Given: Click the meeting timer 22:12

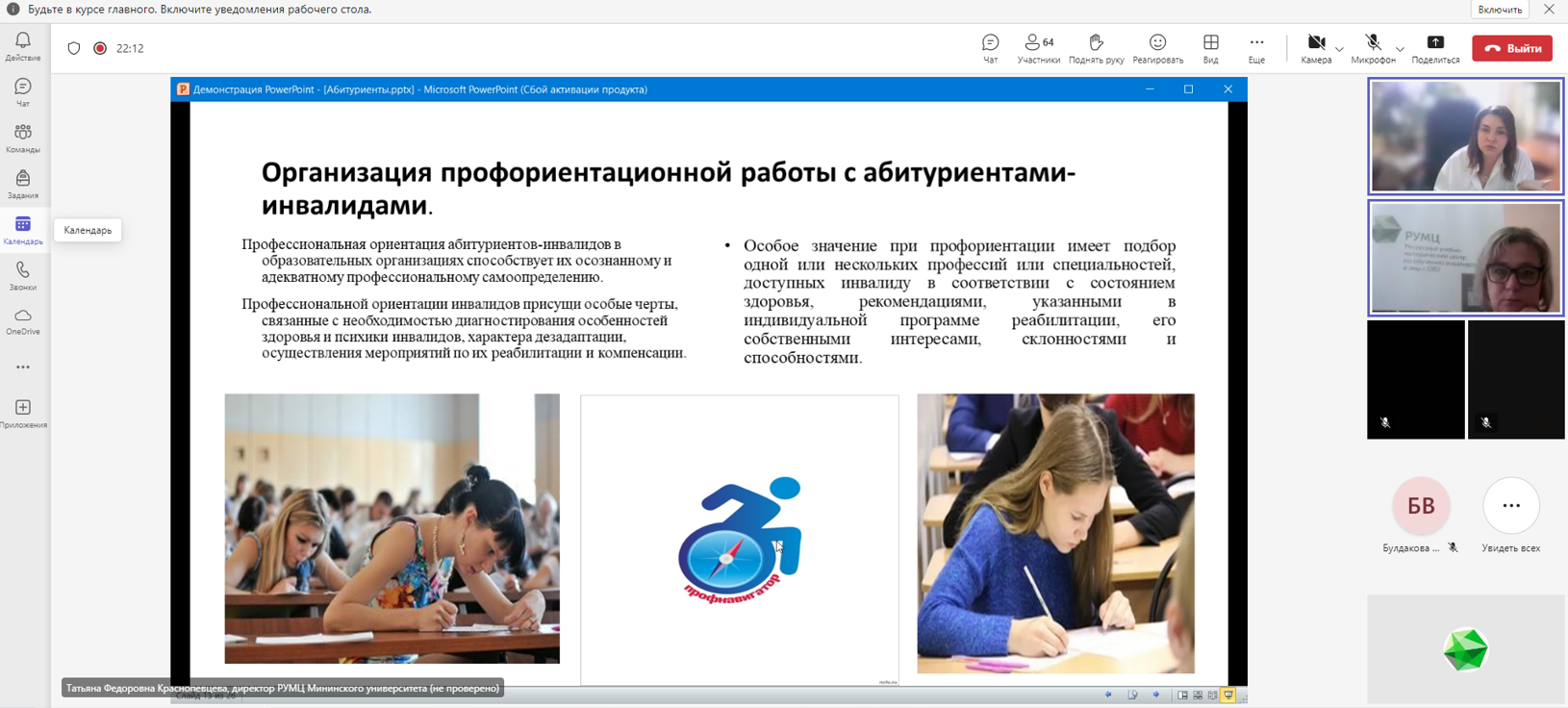Looking at the screenshot, I should pos(130,48).
